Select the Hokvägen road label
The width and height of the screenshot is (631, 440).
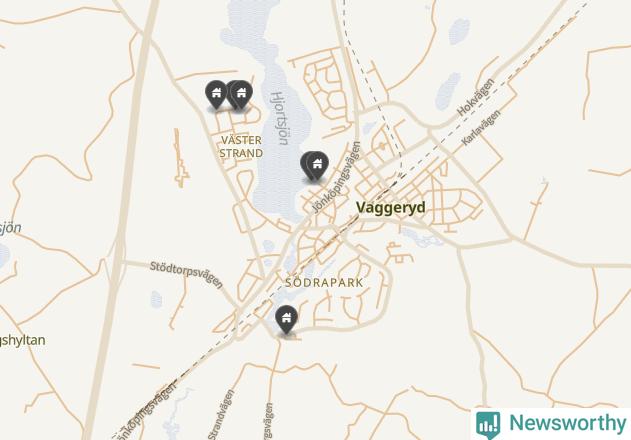coord(476,97)
